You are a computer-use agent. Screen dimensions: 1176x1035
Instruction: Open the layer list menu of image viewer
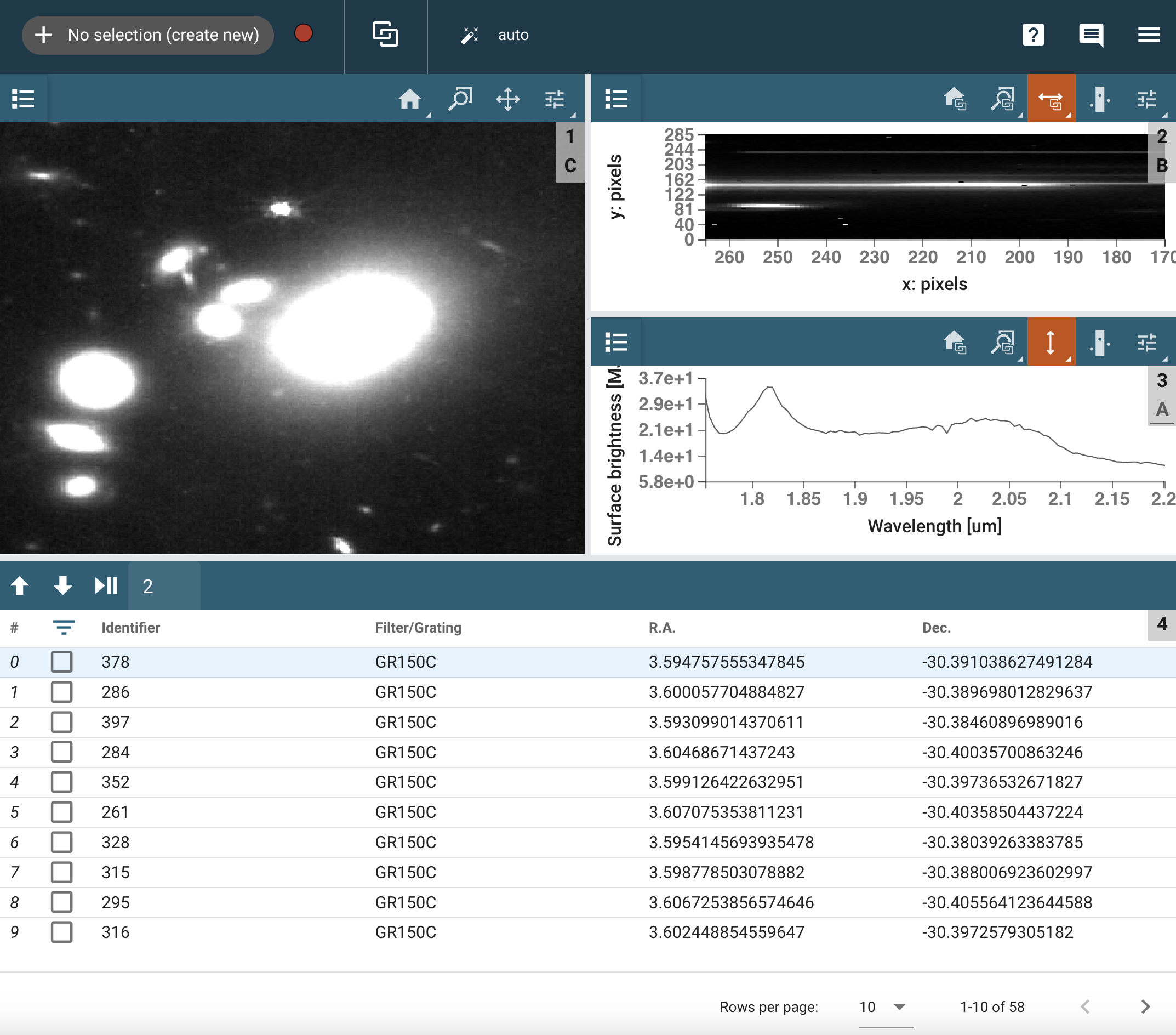click(x=23, y=99)
